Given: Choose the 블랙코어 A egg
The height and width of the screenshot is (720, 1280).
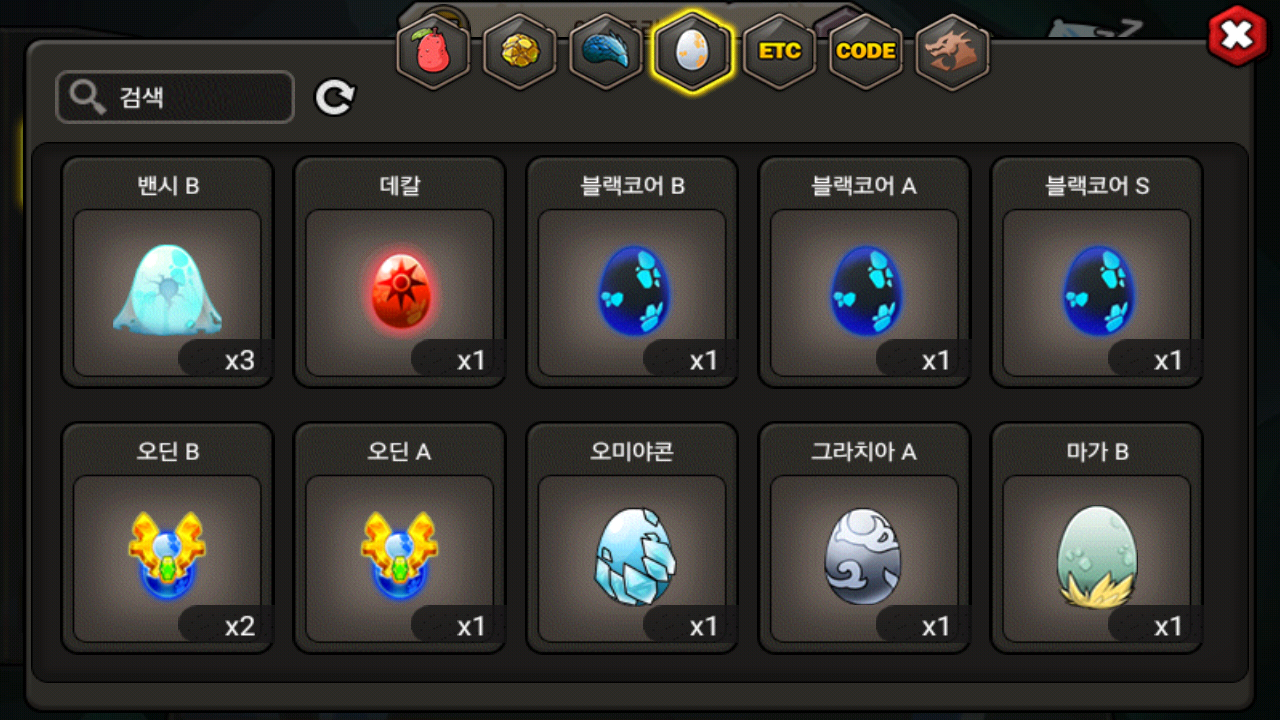Looking at the screenshot, I should pos(864,272).
